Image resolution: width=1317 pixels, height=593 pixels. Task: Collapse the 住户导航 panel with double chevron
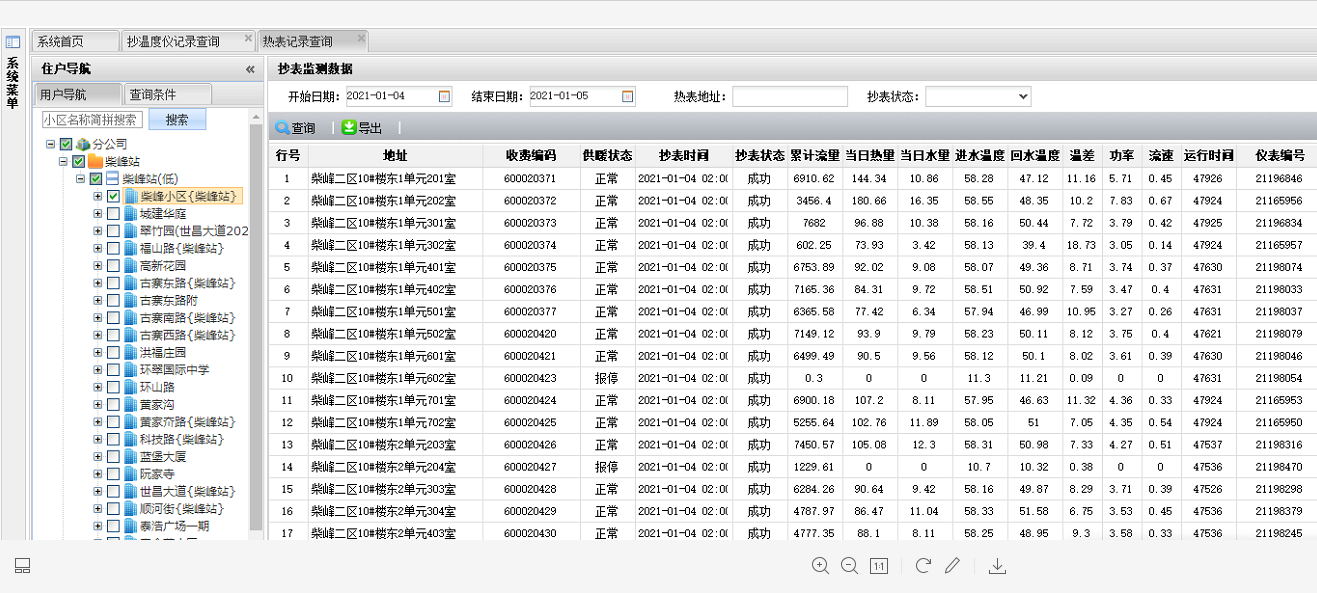pos(250,69)
